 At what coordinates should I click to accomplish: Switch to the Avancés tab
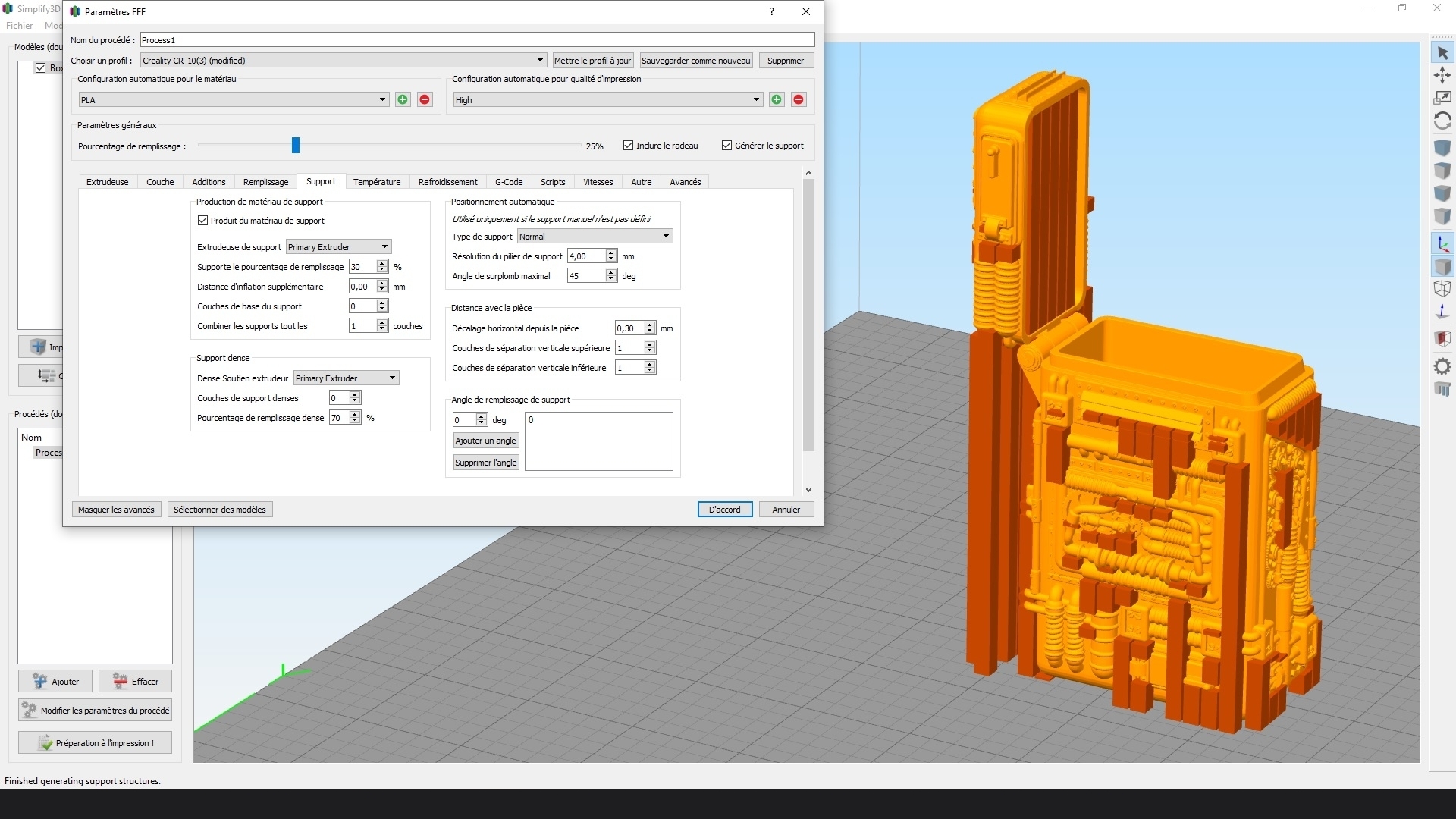(x=686, y=182)
